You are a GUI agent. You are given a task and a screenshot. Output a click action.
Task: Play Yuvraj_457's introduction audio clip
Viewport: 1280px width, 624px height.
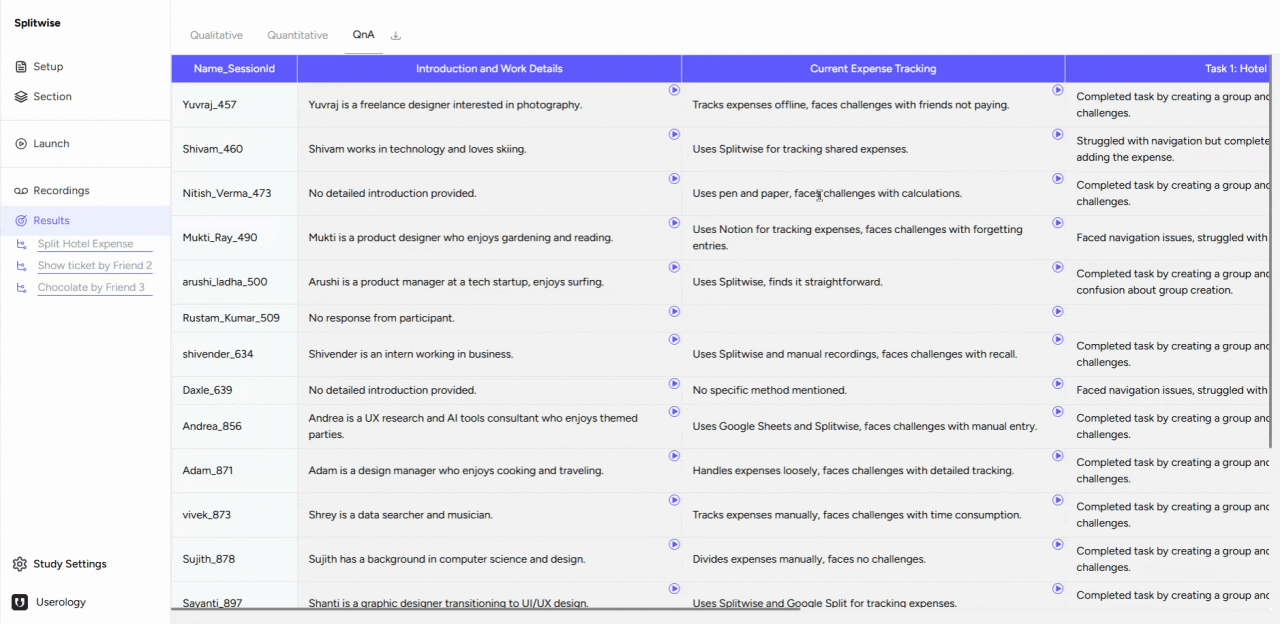[x=674, y=90]
